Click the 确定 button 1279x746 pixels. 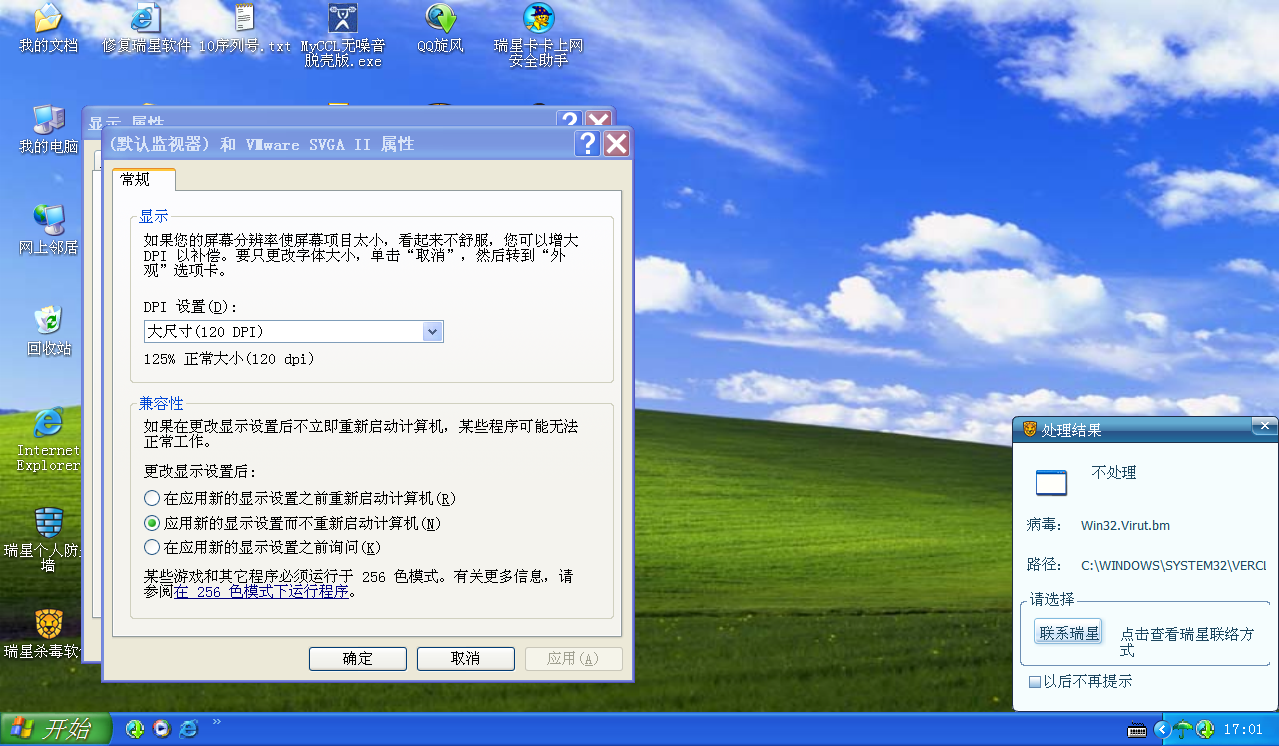click(358, 658)
